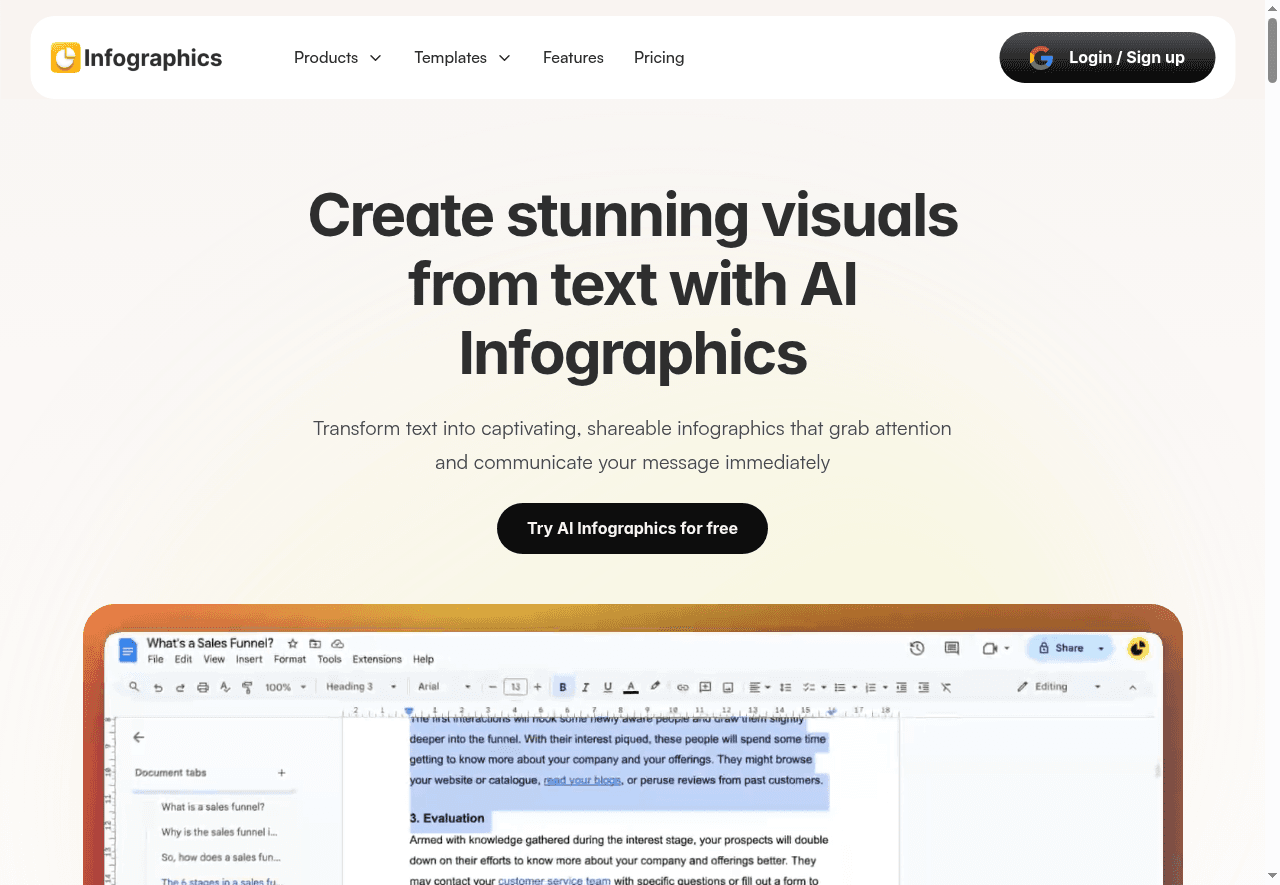
Task: Open the comment history panel
Action: pos(950,648)
